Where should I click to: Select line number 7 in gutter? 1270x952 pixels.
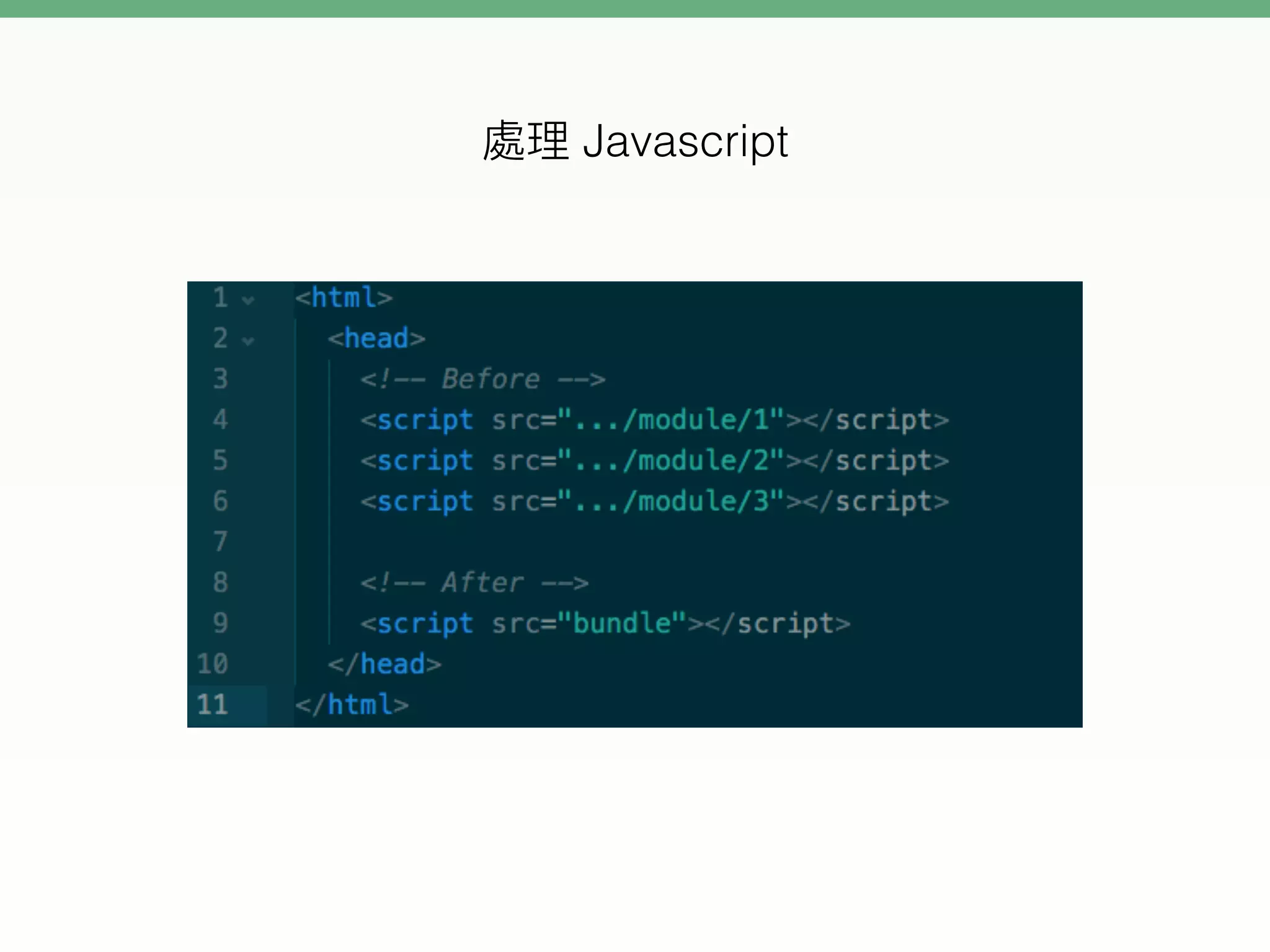(221, 542)
